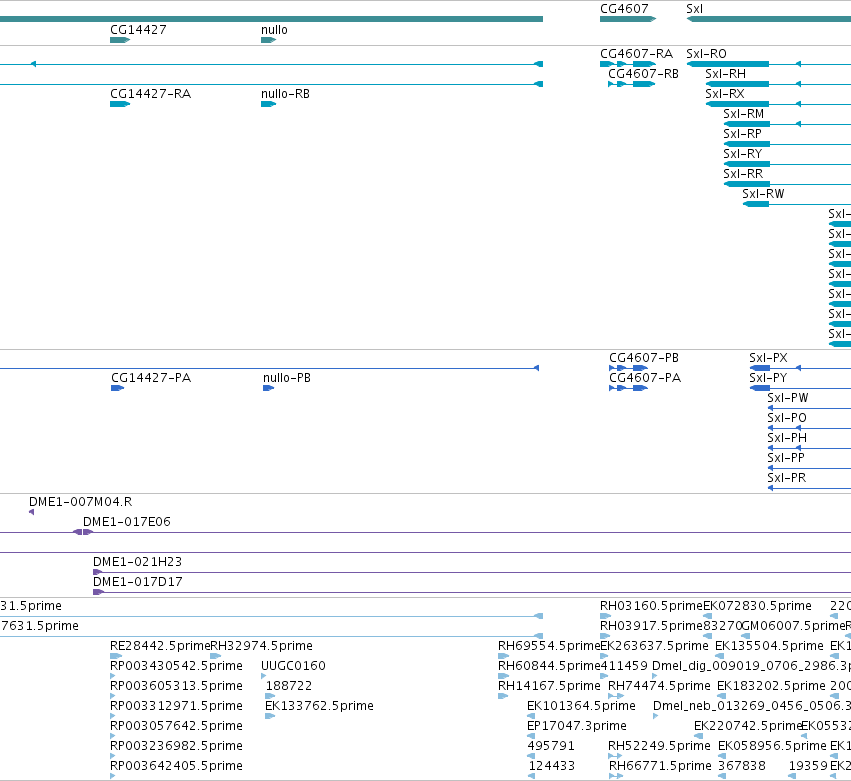Click the Sxl-PW label

click(x=788, y=398)
